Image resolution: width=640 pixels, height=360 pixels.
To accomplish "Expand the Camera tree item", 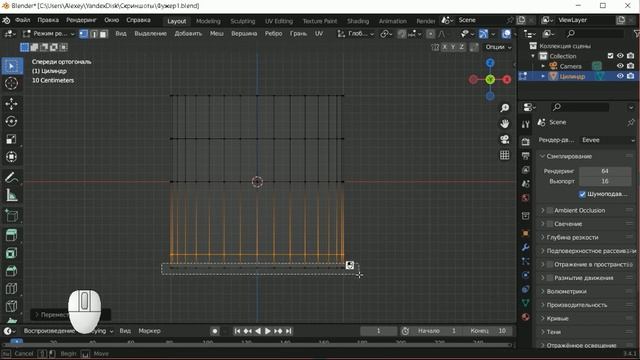I will click(543, 66).
